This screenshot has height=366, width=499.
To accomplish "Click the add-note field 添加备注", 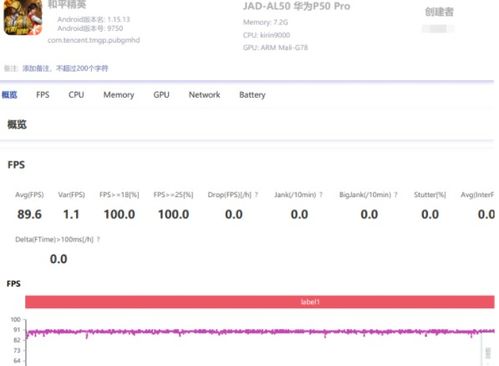I will [x=65, y=68].
